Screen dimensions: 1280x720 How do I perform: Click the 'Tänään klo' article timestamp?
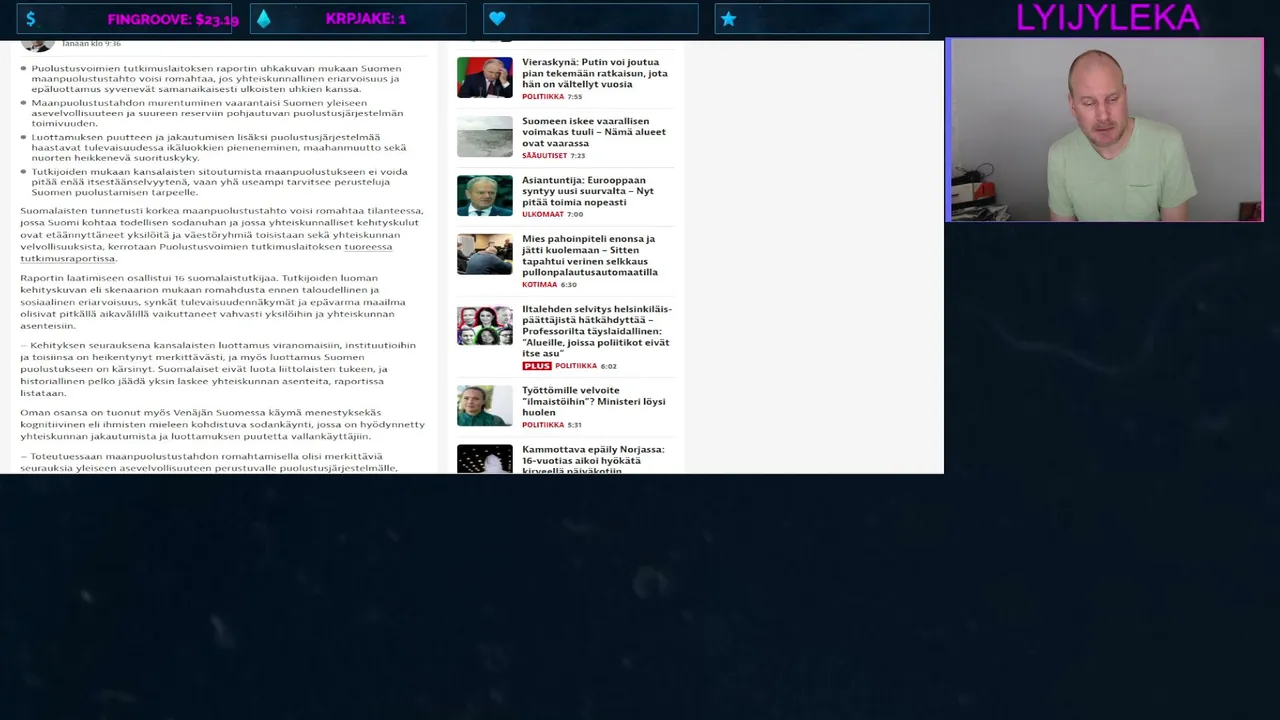click(x=91, y=44)
